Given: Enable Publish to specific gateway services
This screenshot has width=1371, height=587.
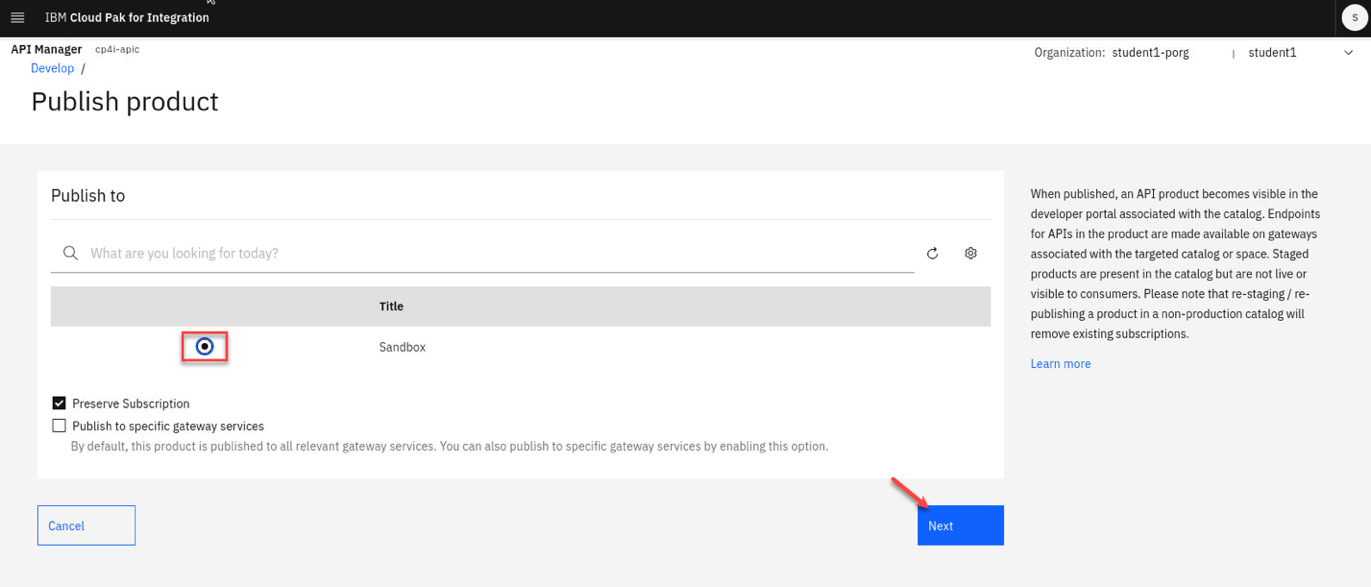Looking at the screenshot, I should 59,426.
